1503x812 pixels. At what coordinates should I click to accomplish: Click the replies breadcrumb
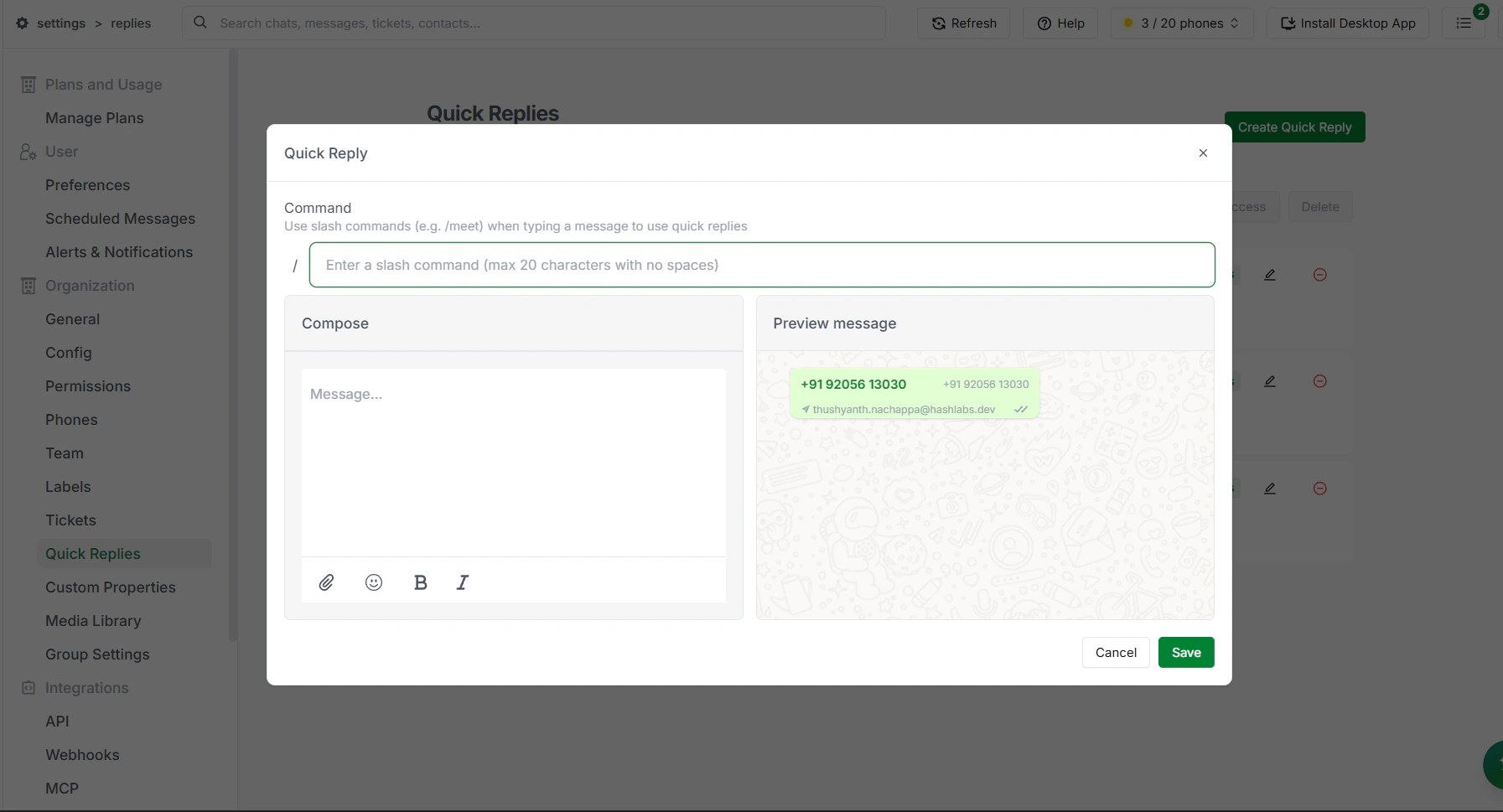point(131,23)
